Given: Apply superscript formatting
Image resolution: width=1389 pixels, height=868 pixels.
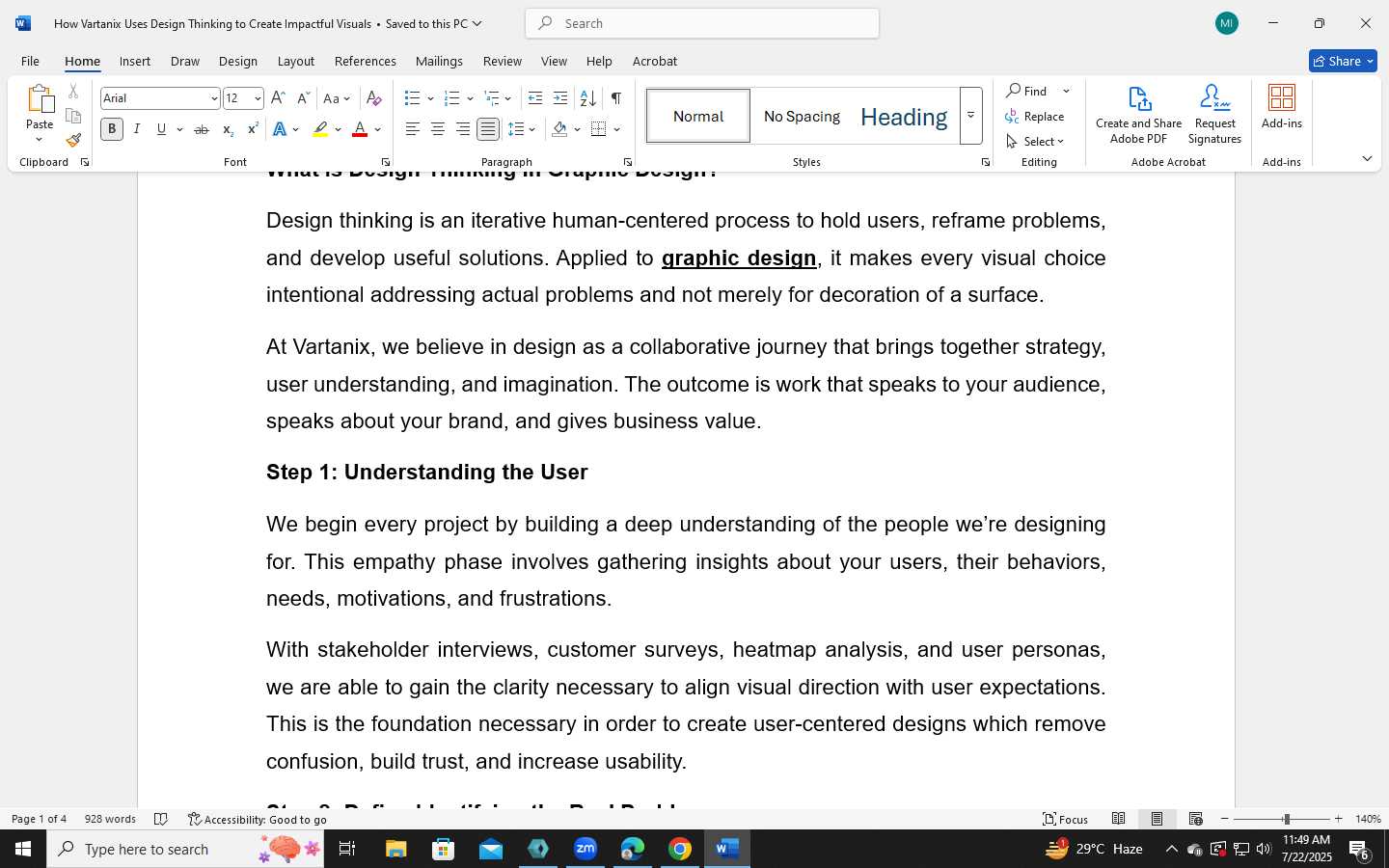Looking at the screenshot, I should pyautogui.click(x=253, y=129).
